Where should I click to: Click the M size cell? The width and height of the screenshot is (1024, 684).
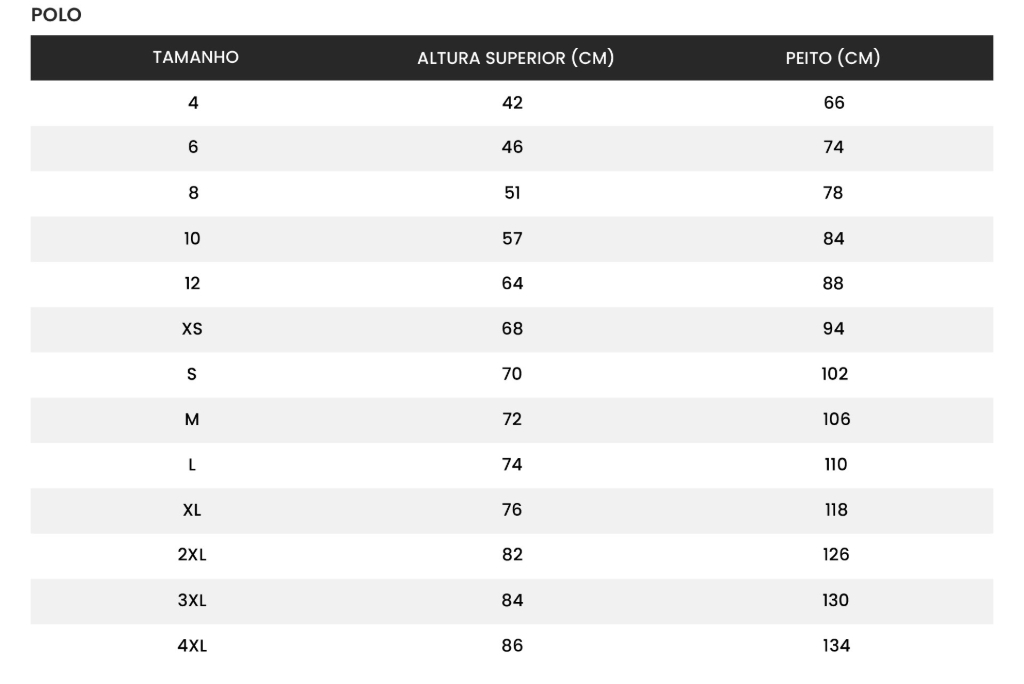click(192, 420)
